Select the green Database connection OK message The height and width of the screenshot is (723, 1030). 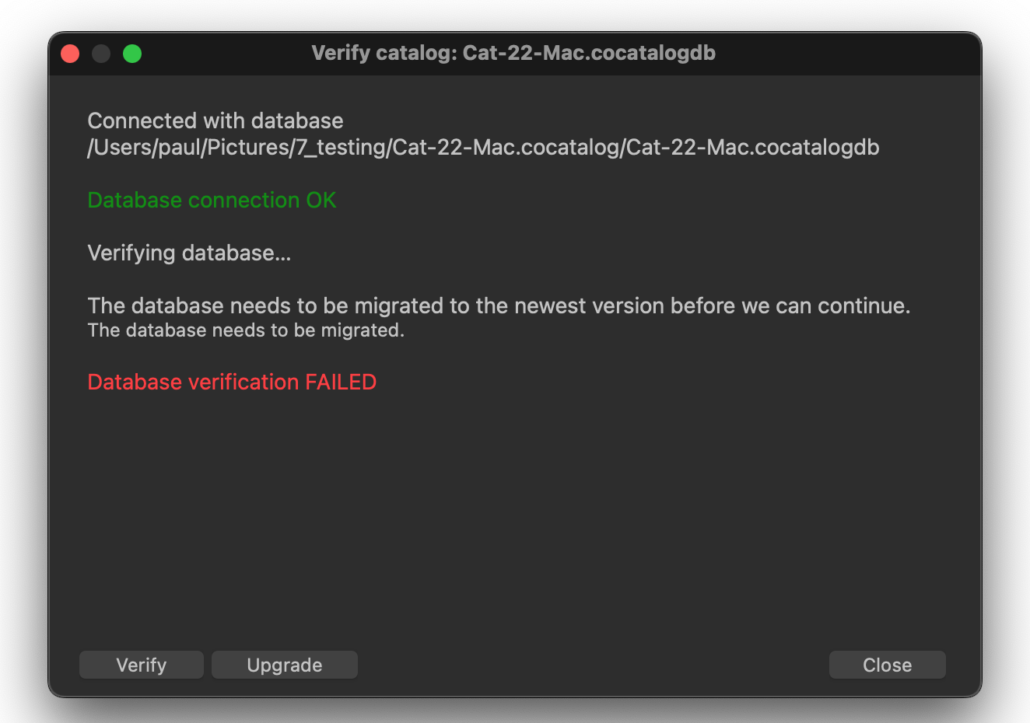pos(211,200)
